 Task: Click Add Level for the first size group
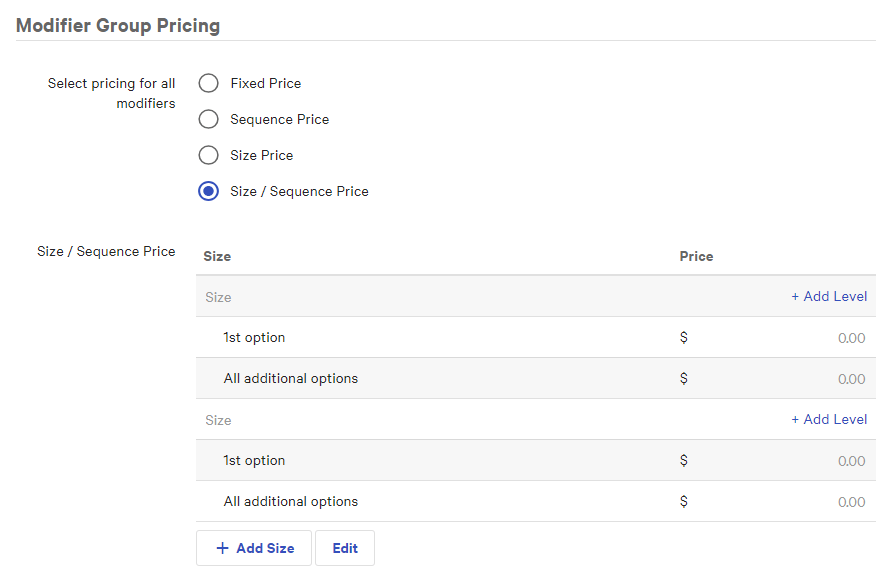pos(829,296)
